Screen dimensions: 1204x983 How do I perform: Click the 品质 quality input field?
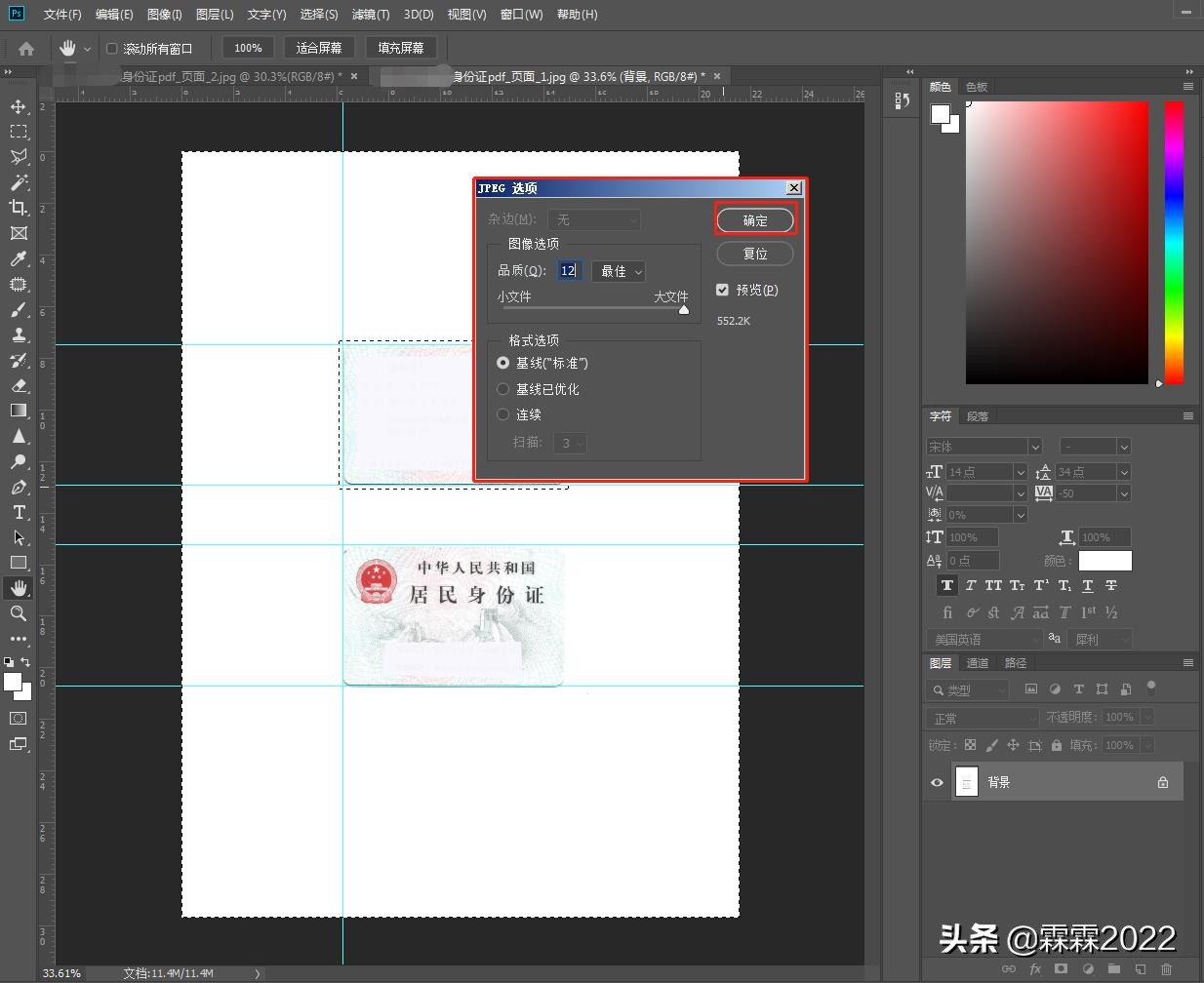coord(570,271)
